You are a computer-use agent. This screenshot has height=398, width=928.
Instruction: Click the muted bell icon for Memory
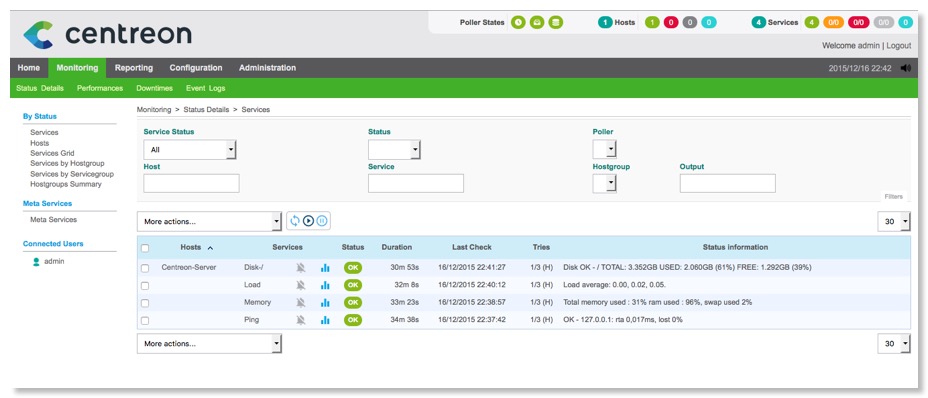point(301,303)
